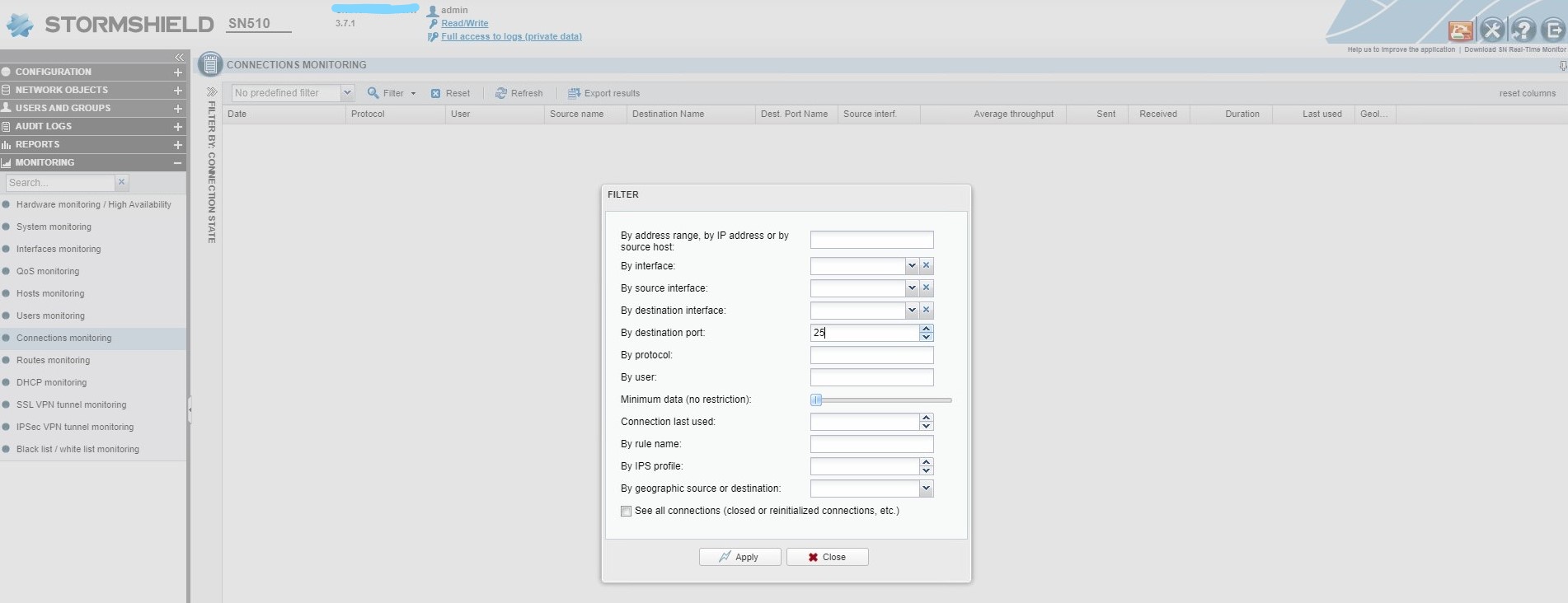Open Help us to improve the application

[x=1401, y=49]
